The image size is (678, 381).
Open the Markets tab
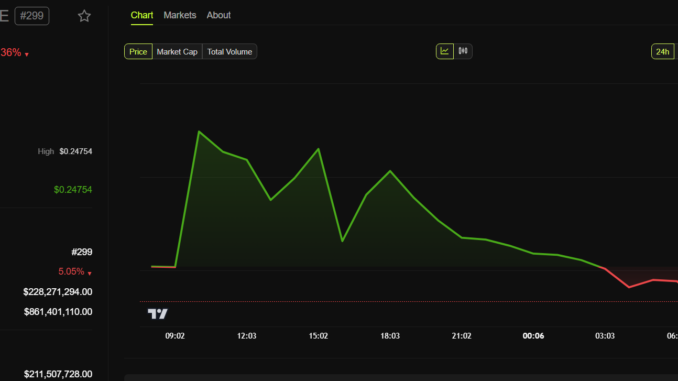180,15
